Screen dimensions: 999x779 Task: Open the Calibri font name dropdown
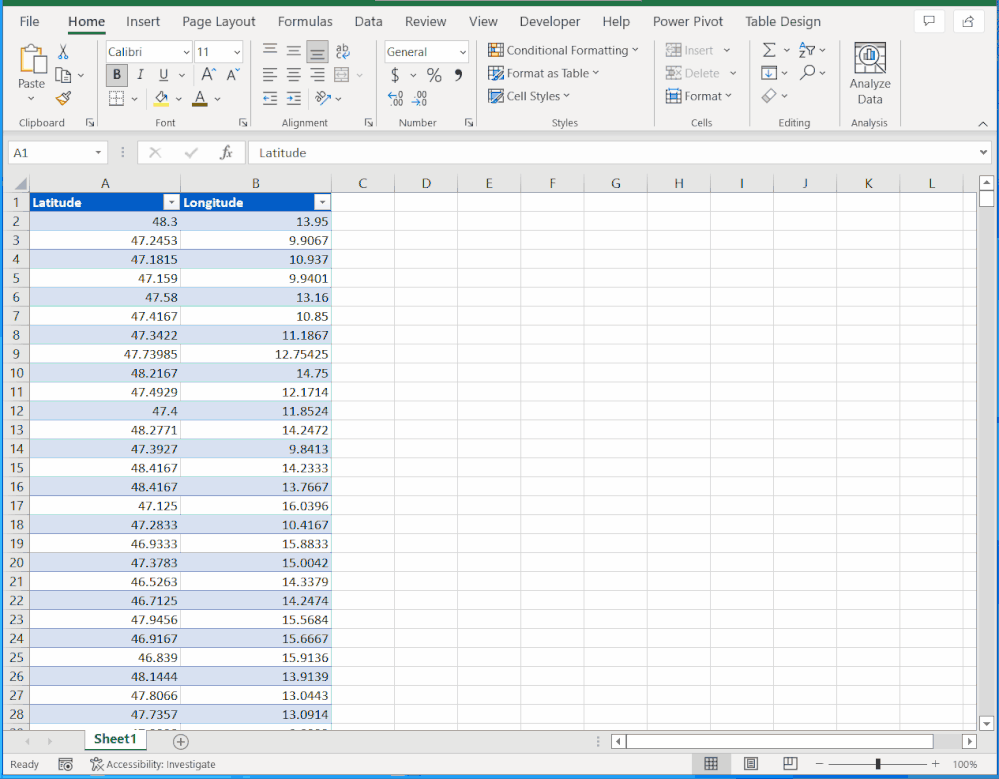(186, 52)
